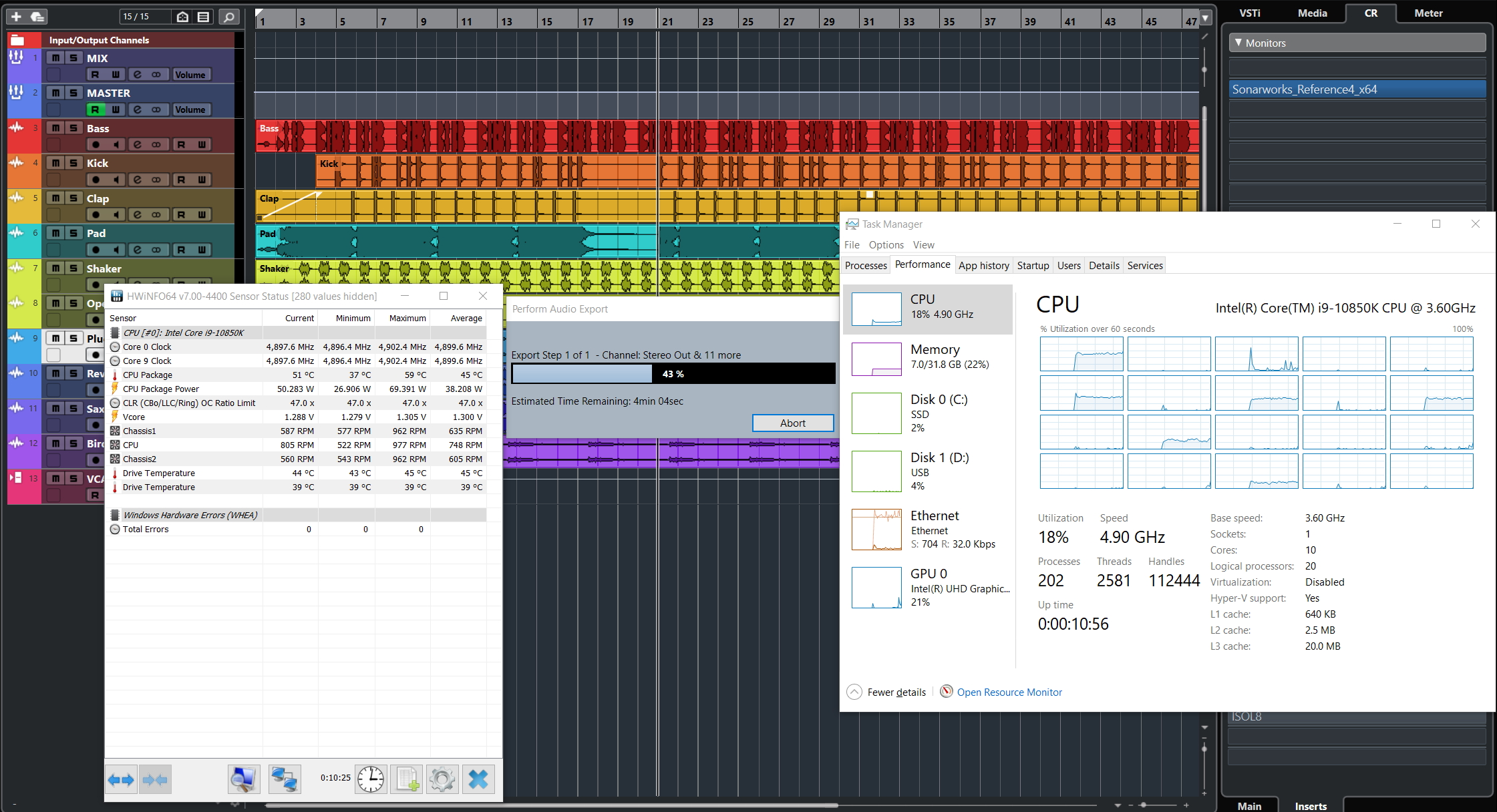Open Edit Channel Settings on Bass track
Viewport: 1497px width, 812px height.
tap(137, 145)
